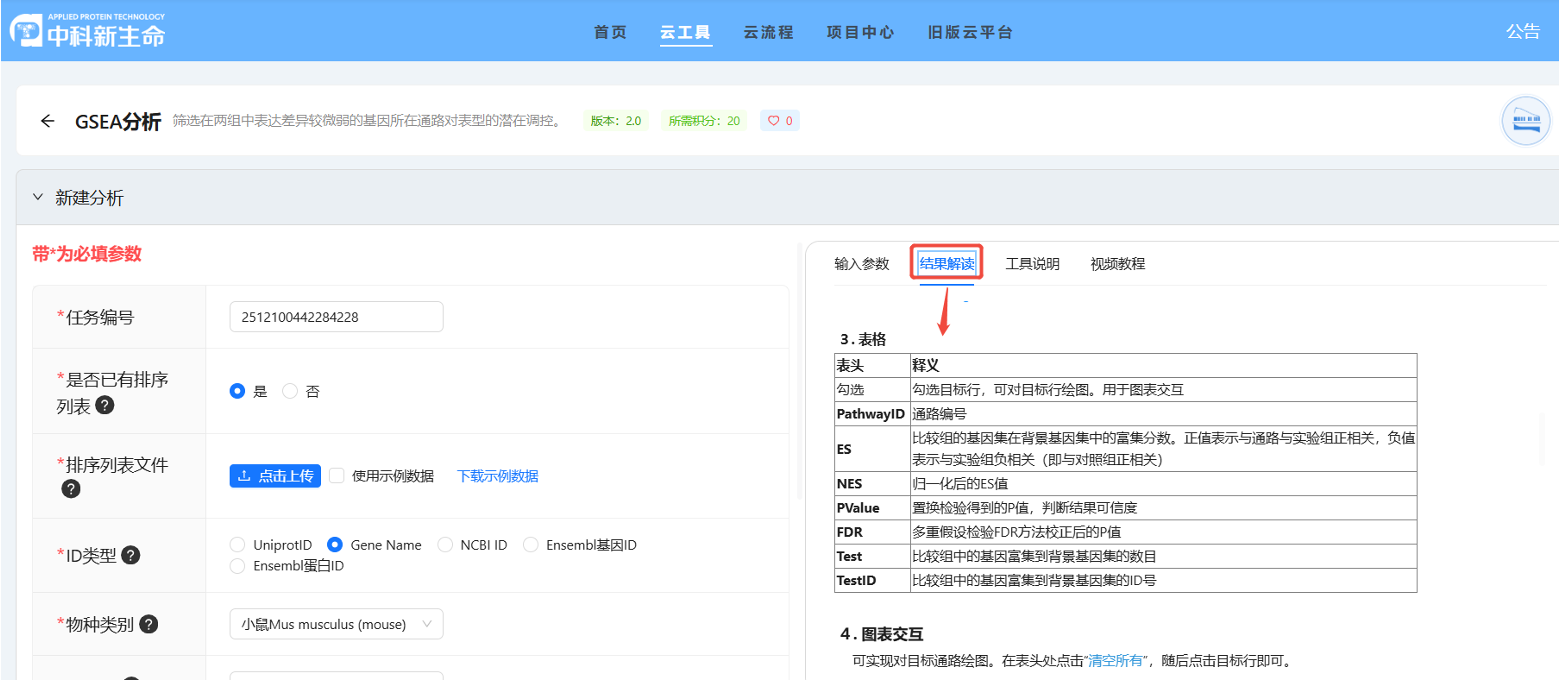The height and width of the screenshot is (680, 1560).
Task: Collapse the 新建分析 section
Action: click(40, 197)
